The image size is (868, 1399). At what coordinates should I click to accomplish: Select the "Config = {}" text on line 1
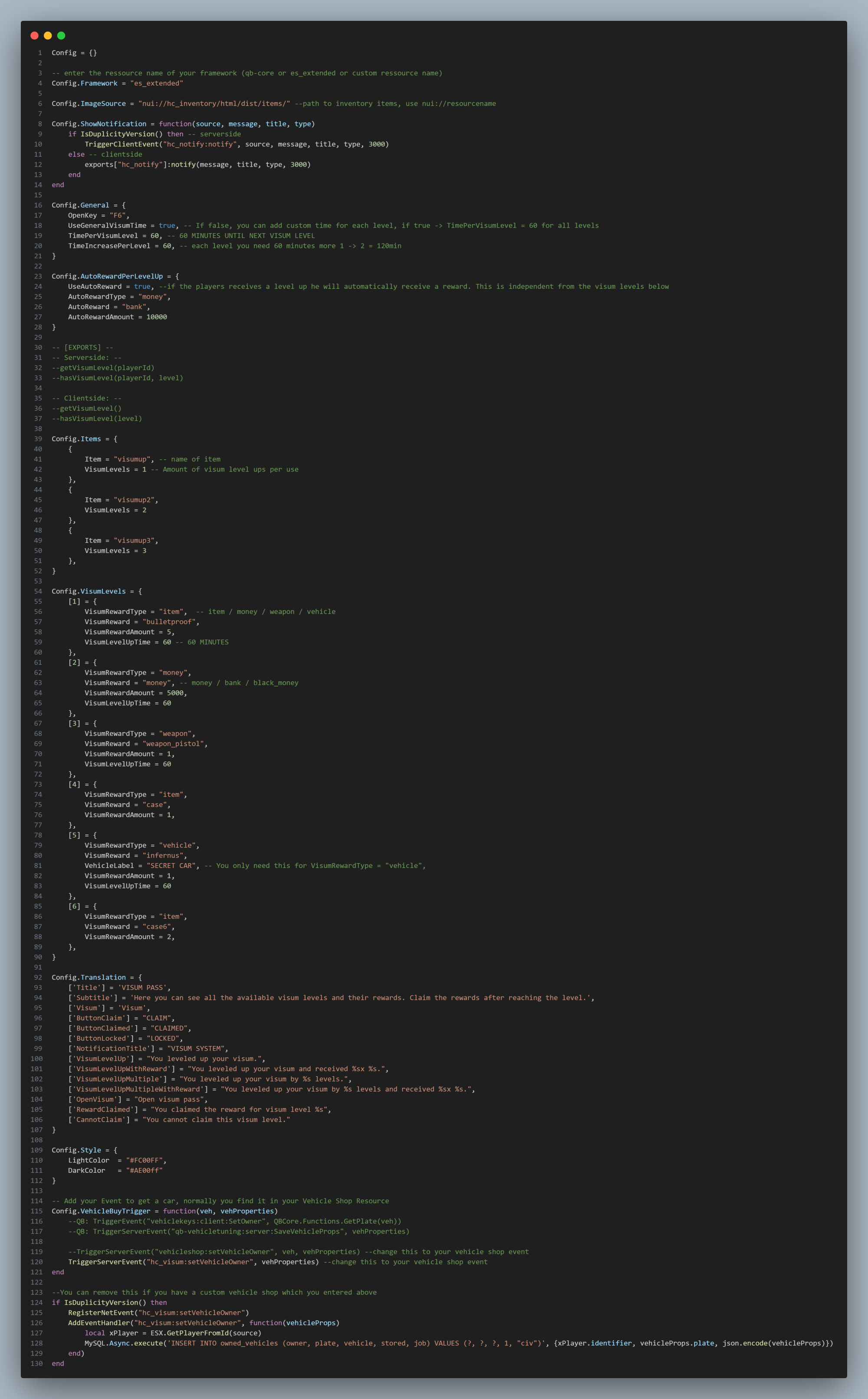tap(74, 53)
